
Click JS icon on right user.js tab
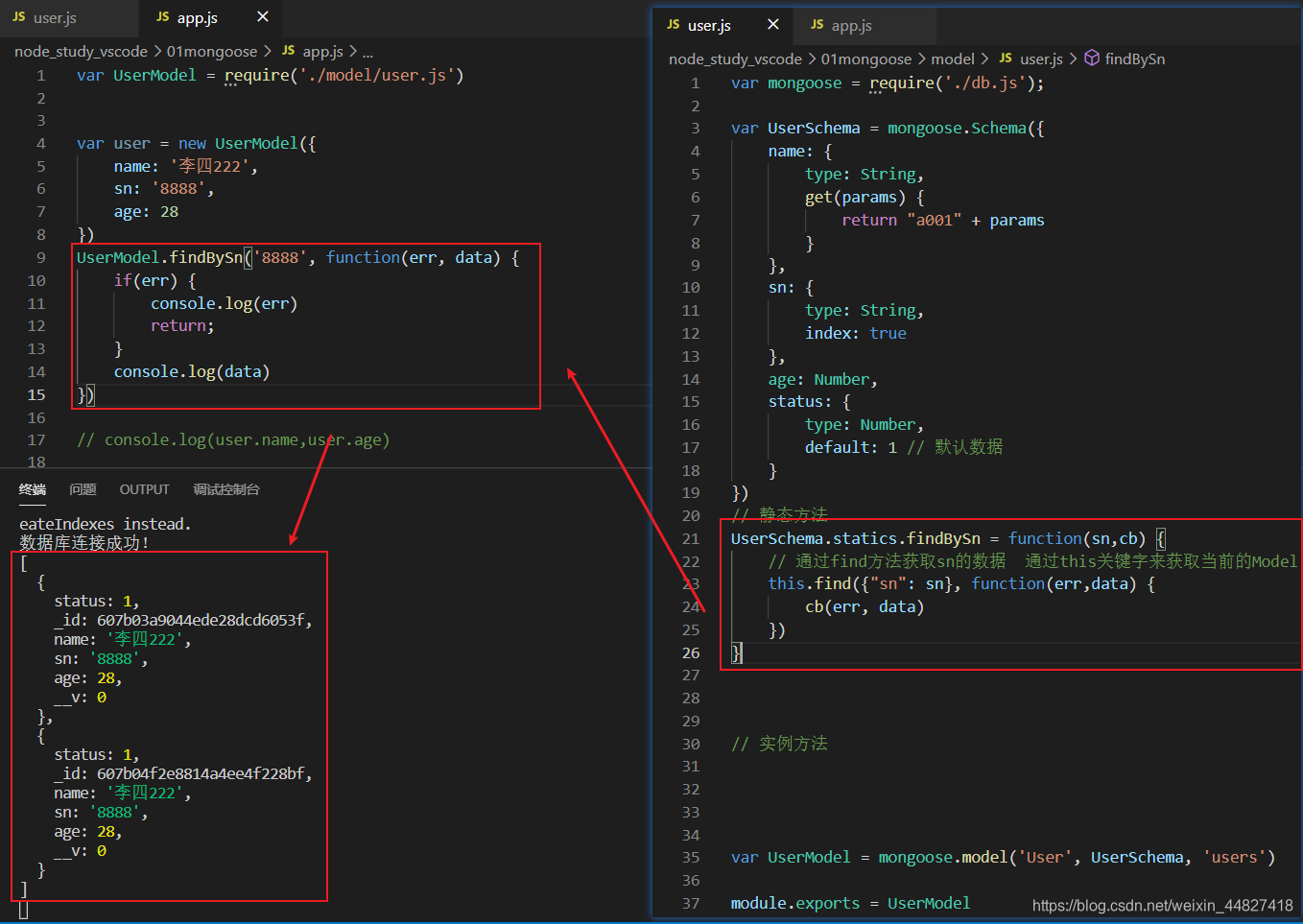(x=674, y=25)
